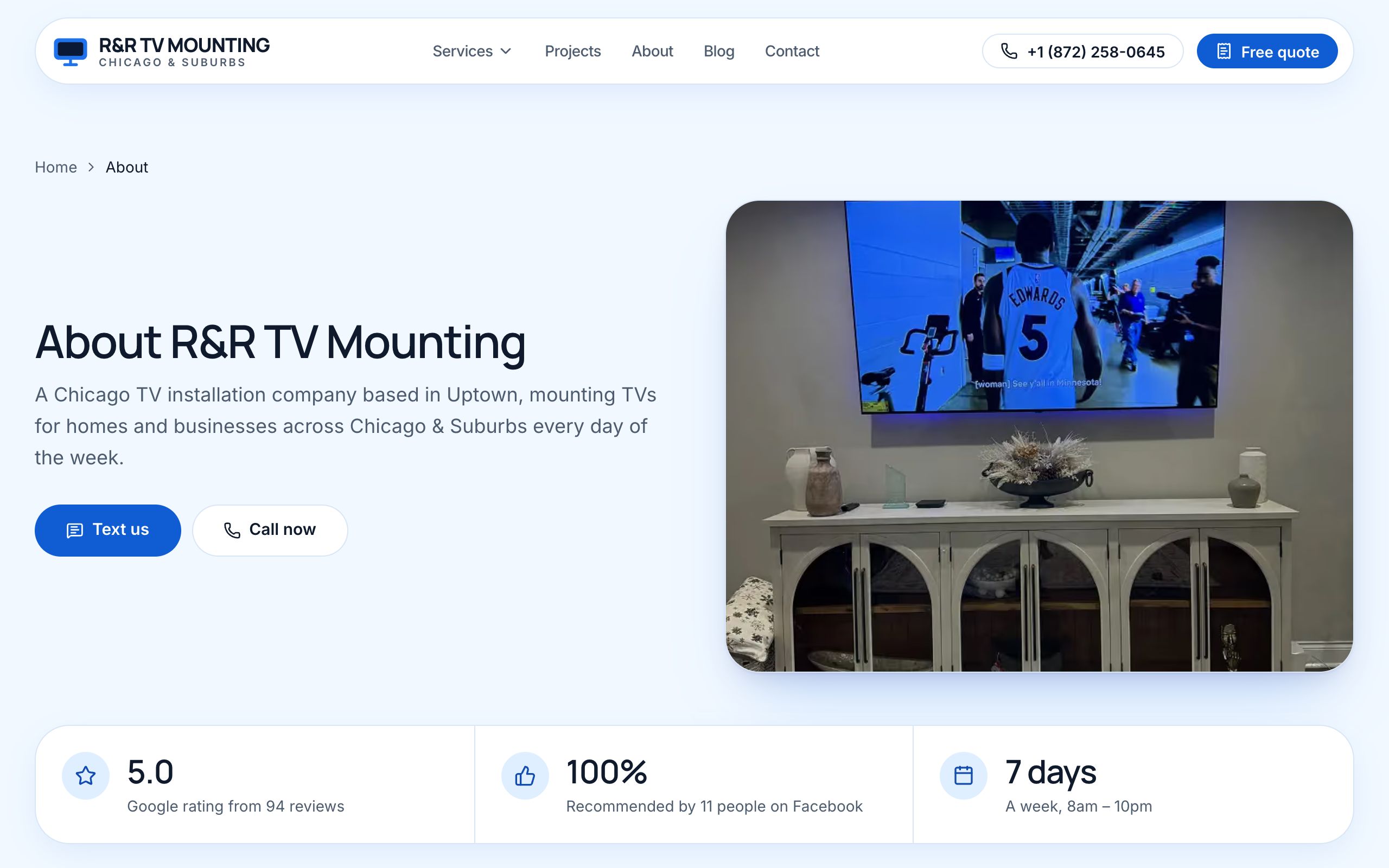1389x868 pixels.
Task: Expand the Services dropdown chevron
Action: 506,51
